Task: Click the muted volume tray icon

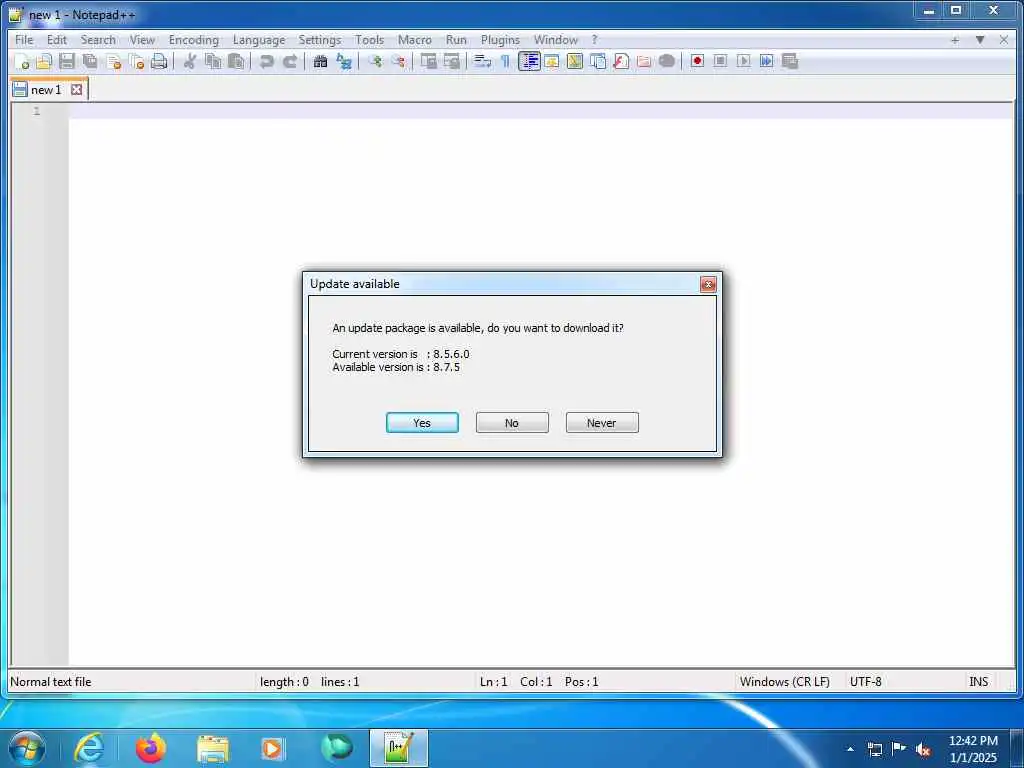Action: (x=923, y=749)
